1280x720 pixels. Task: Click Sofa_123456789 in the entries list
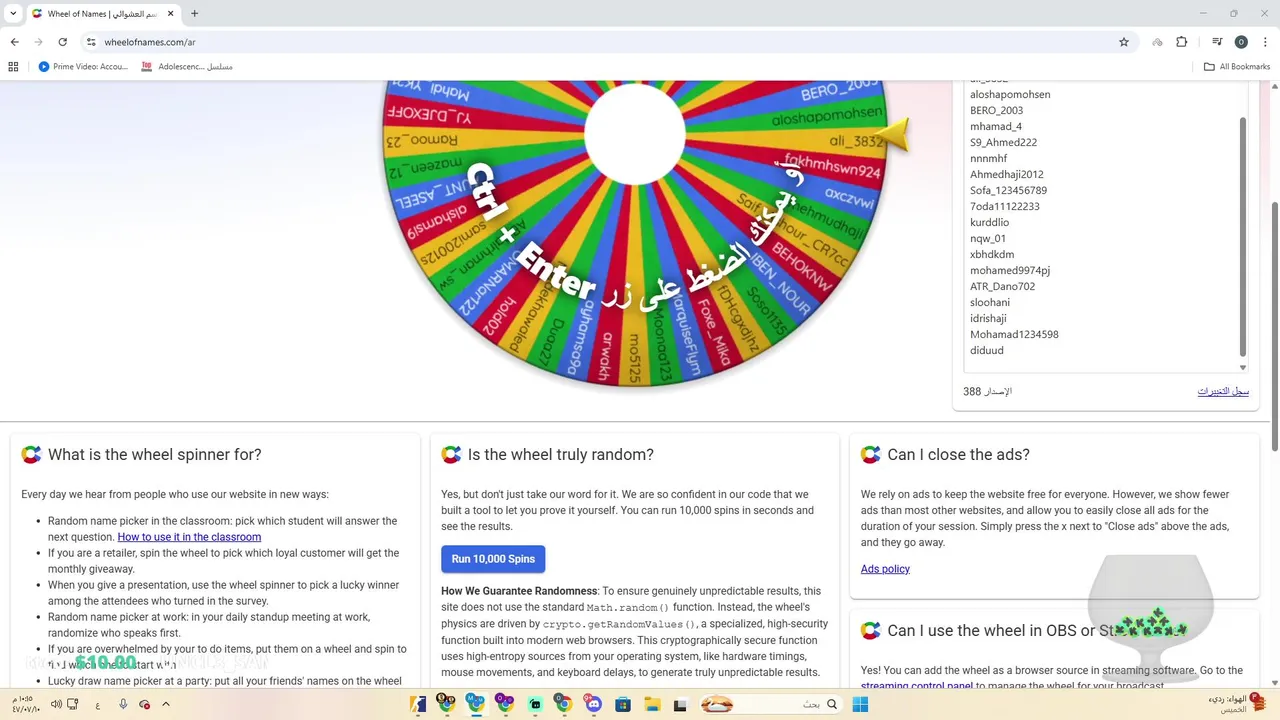1008,190
